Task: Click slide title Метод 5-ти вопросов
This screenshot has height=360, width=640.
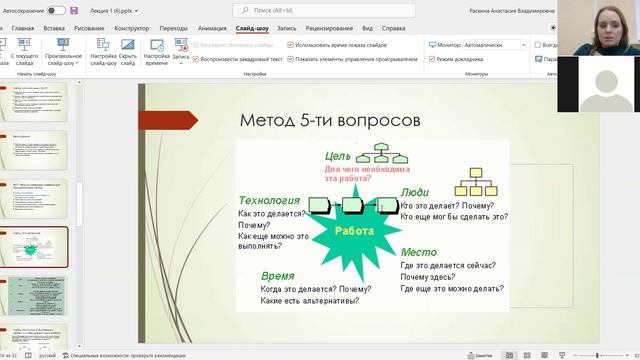Action: coord(330,120)
